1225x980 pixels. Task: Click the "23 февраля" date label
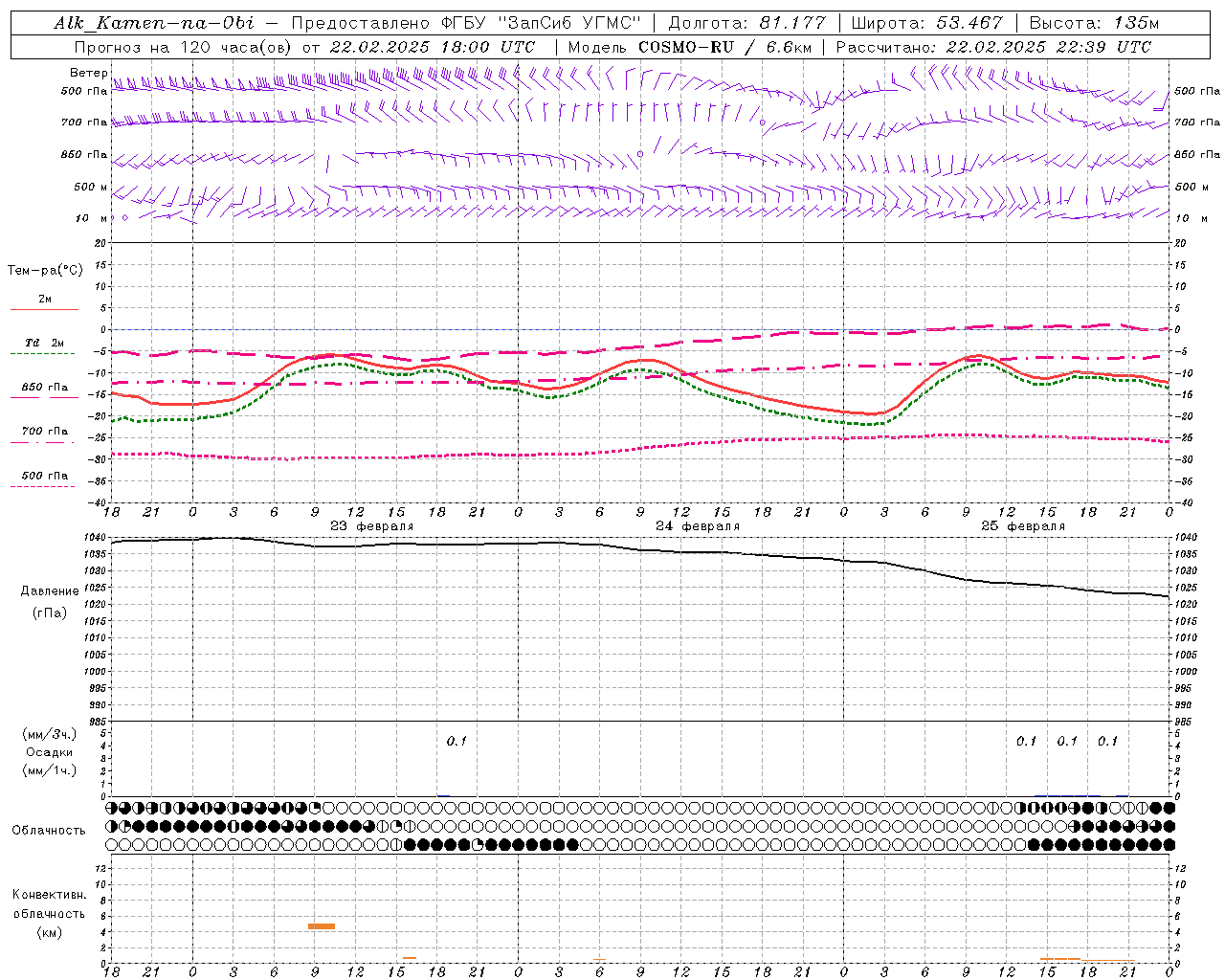(372, 526)
